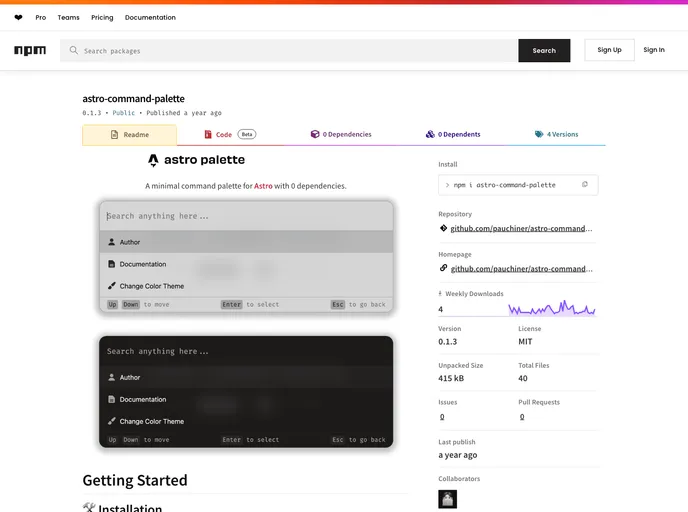The height and width of the screenshot is (512, 688).
Task: Click the light palette screenshot image
Action: tap(246, 257)
